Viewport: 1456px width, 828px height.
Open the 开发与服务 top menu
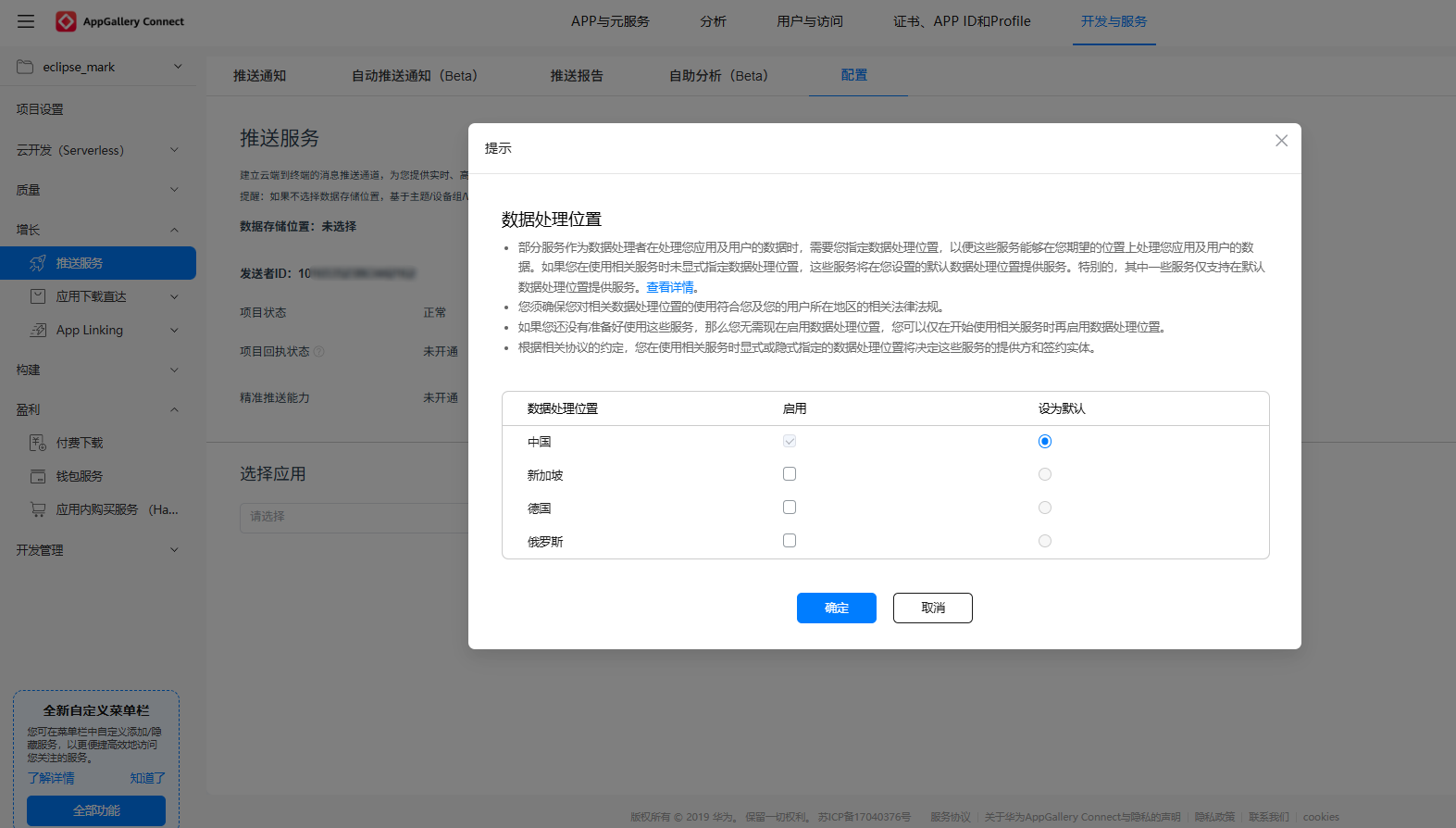click(x=1114, y=21)
